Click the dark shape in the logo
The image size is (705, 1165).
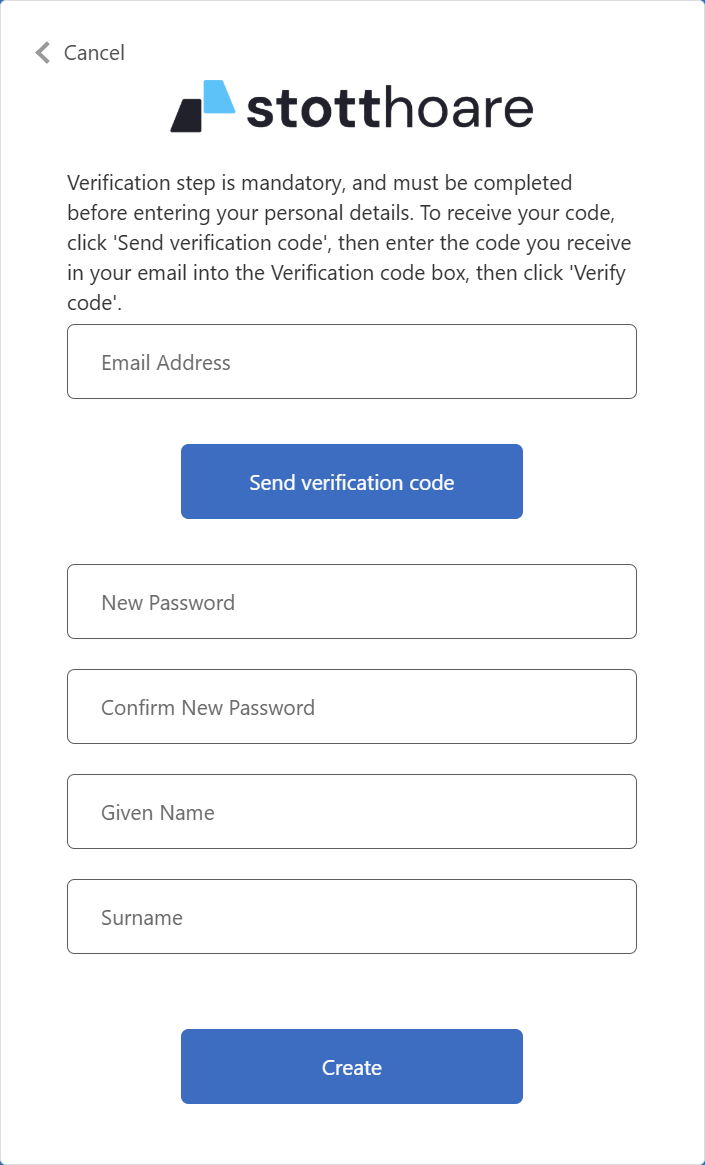pyautogui.click(x=187, y=116)
